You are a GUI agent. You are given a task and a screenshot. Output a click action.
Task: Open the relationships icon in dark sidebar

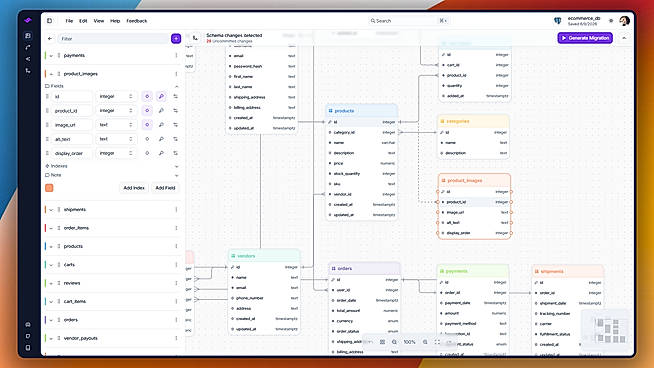tap(28, 48)
